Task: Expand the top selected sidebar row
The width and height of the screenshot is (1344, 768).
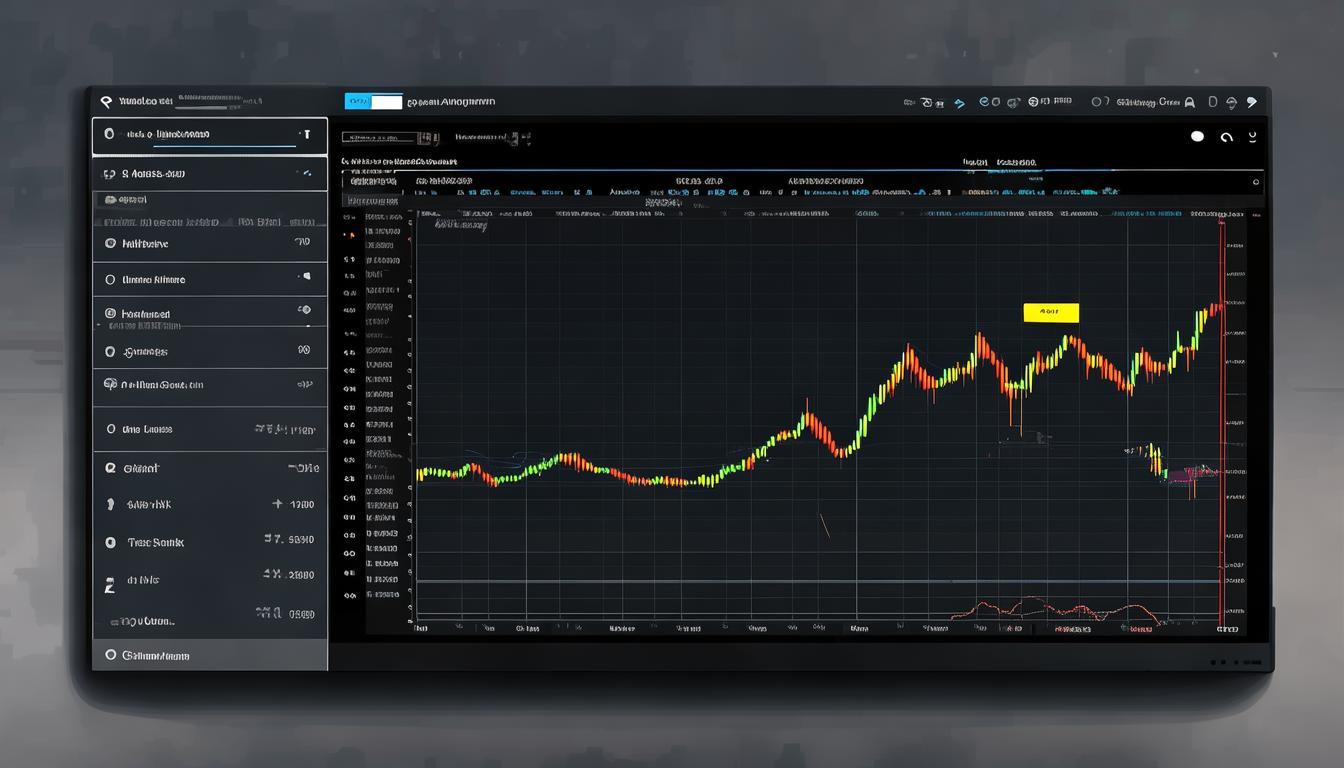Action: [210, 134]
